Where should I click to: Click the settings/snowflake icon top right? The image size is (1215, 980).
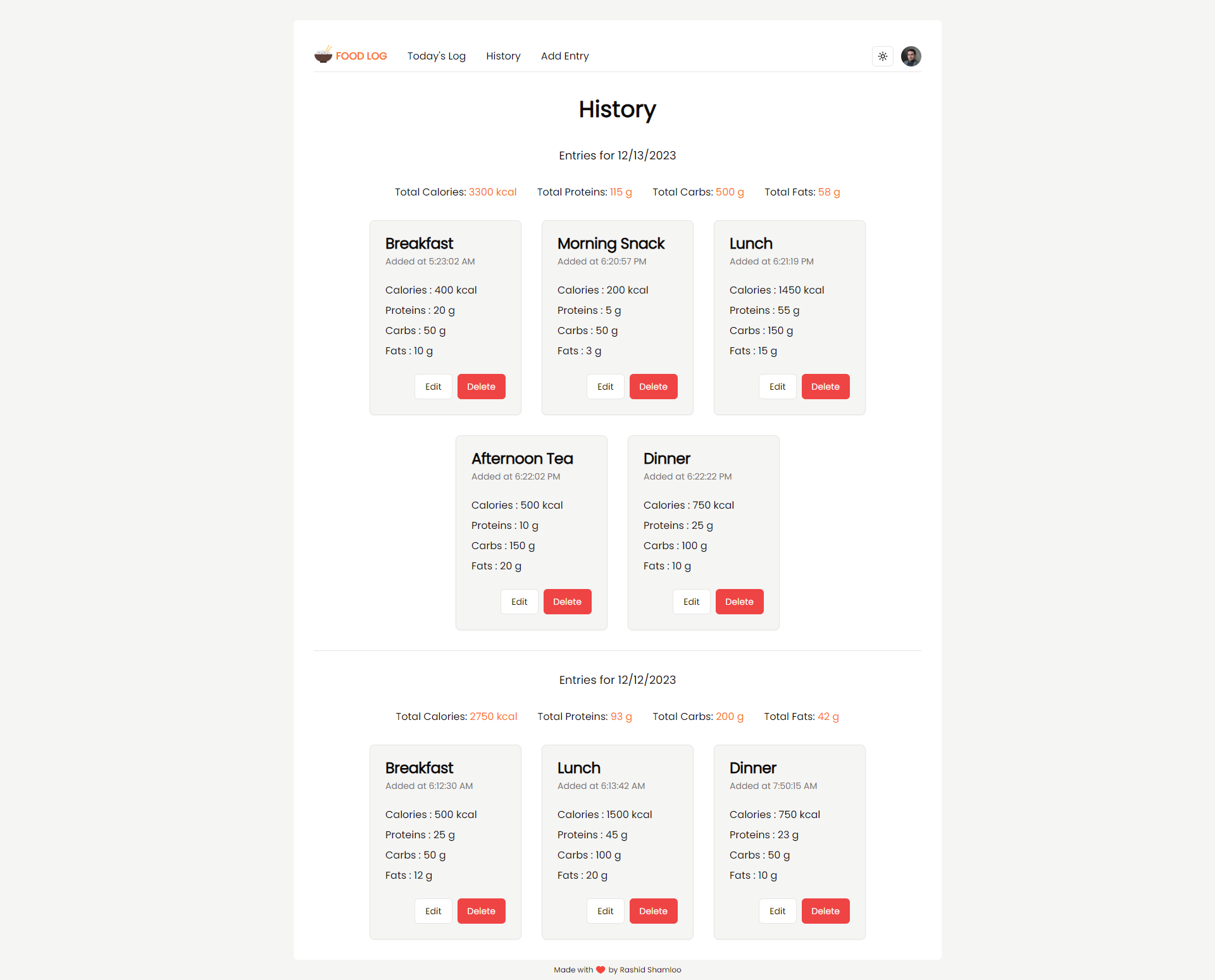point(883,55)
